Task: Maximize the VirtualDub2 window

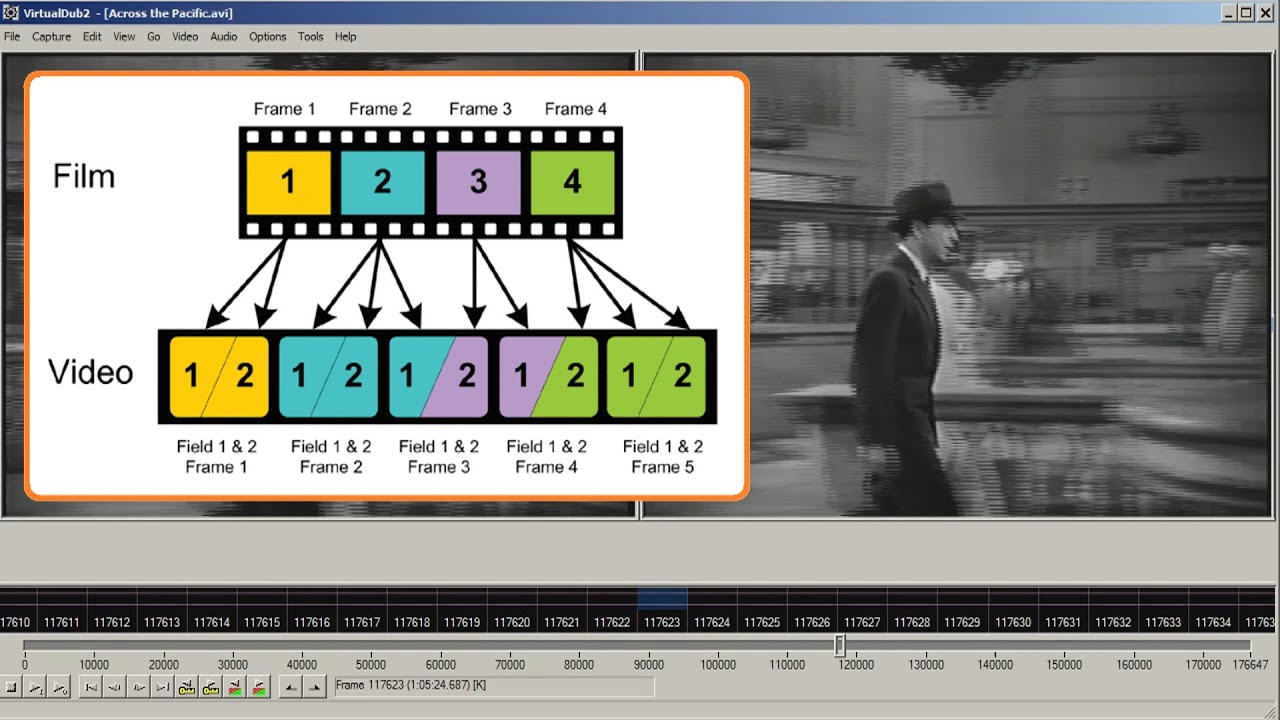Action: (1246, 13)
